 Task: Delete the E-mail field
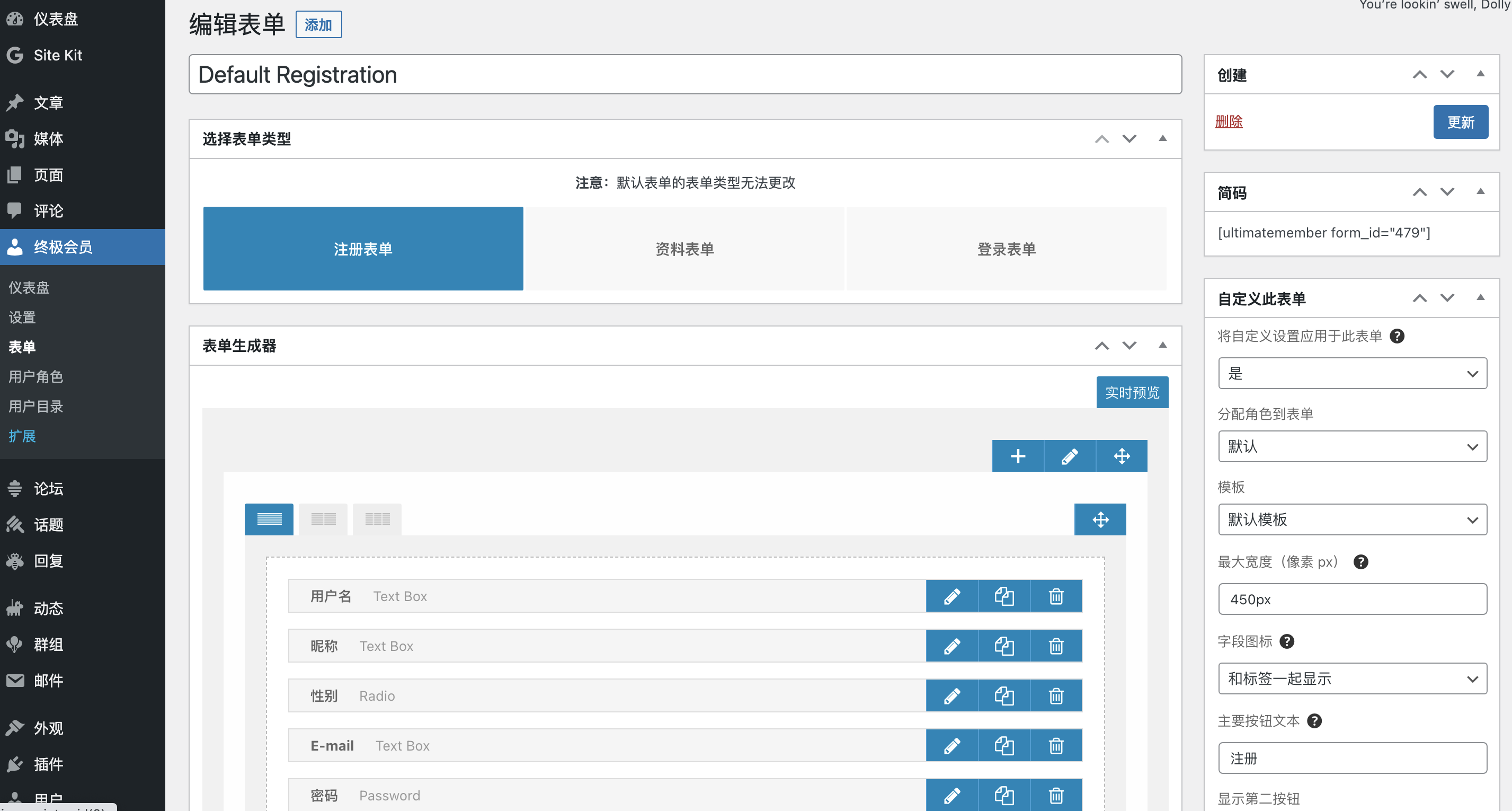point(1056,746)
